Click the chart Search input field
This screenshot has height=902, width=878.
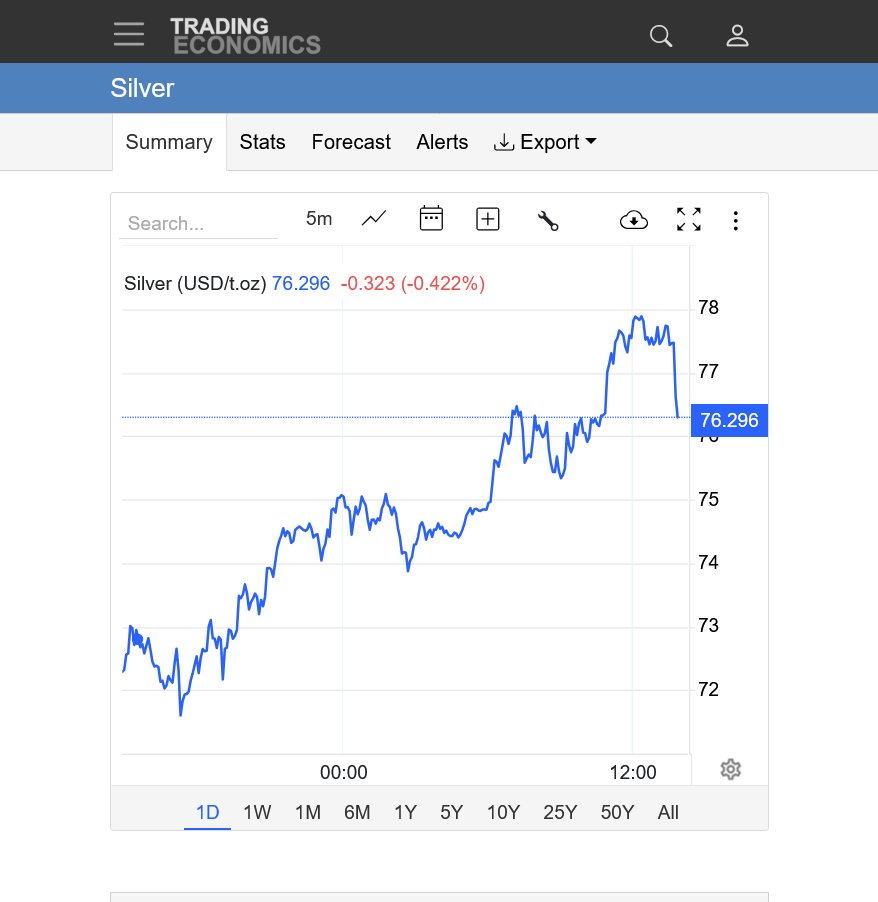pyautogui.click(x=198, y=224)
